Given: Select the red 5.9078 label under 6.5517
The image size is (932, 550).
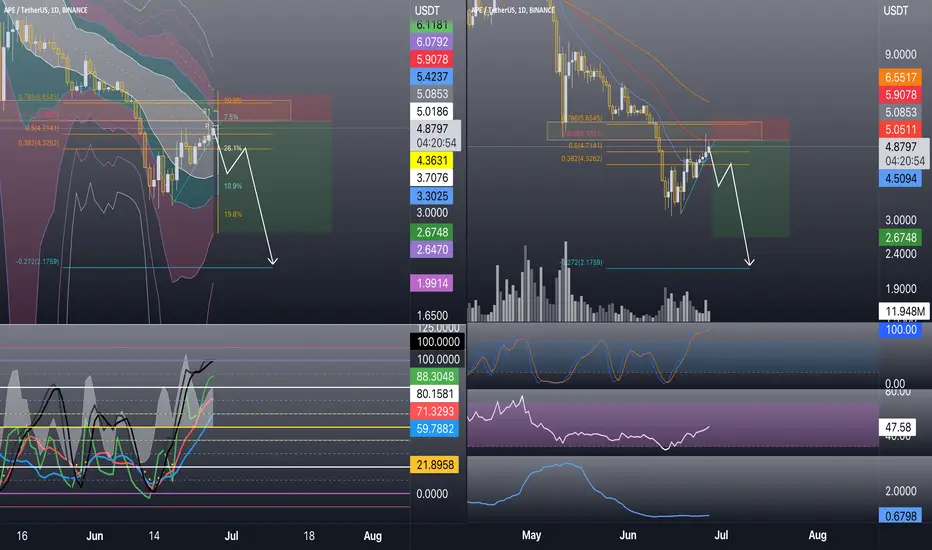Looking at the screenshot, I should pyautogui.click(x=900, y=95).
